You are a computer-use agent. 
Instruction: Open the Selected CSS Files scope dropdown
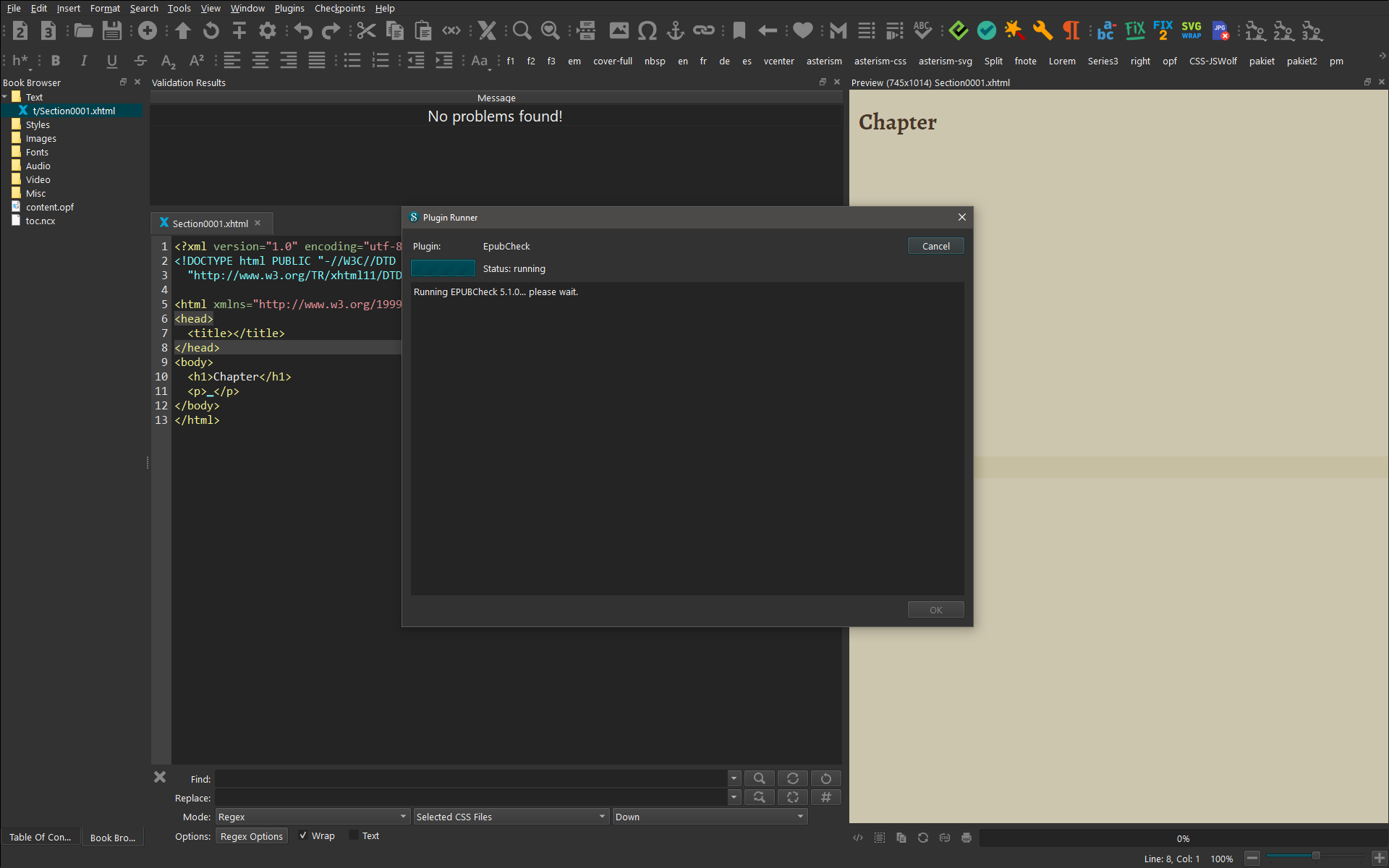tap(511, 817)
